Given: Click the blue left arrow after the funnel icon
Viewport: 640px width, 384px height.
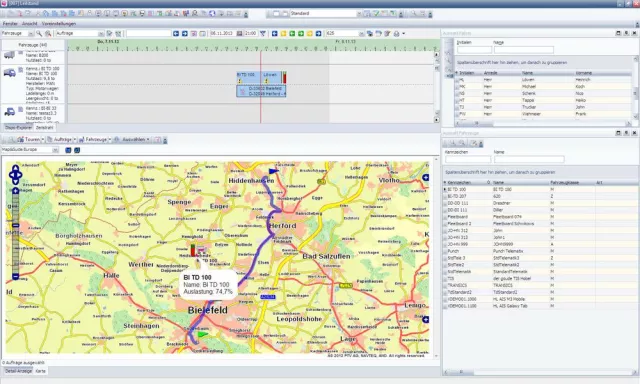Looking at the screenshot, I should click(x=275, y=33).
